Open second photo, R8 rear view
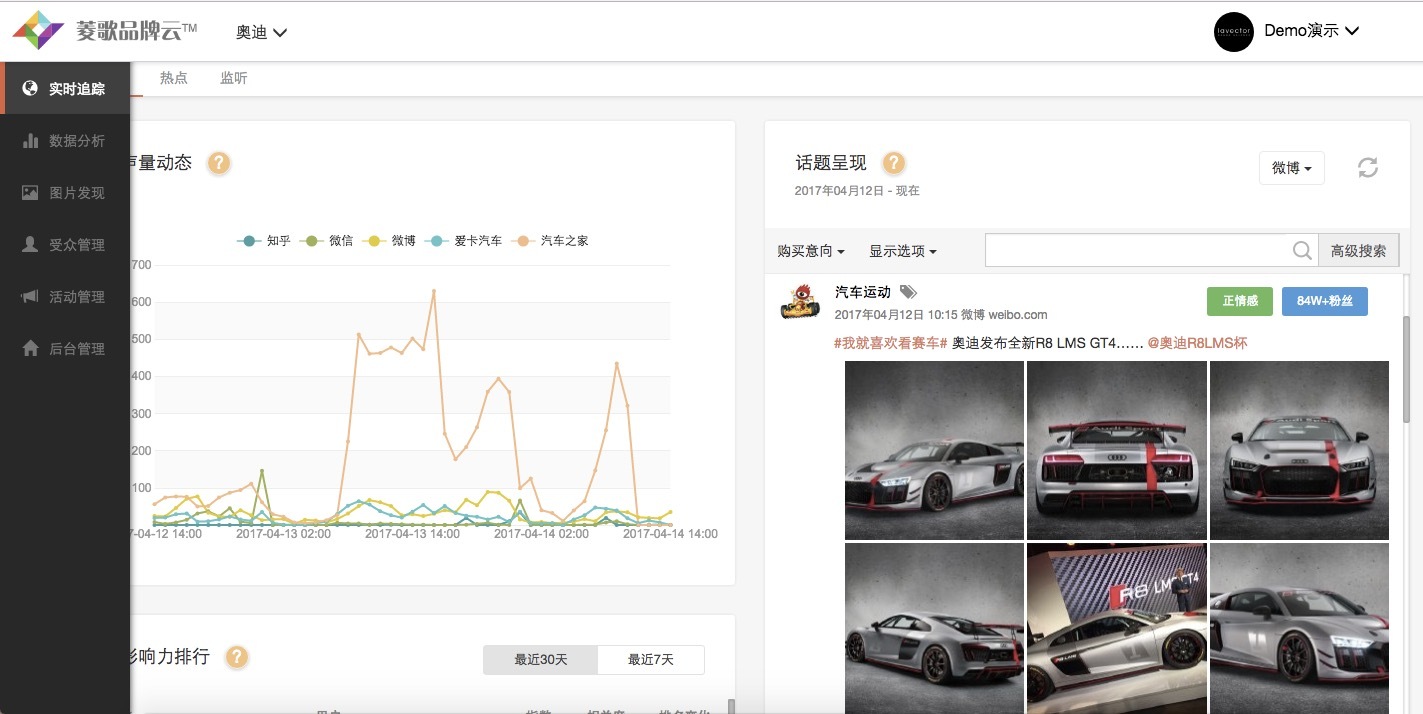Screen dimensions: 1423x714 coord(1117,450)
